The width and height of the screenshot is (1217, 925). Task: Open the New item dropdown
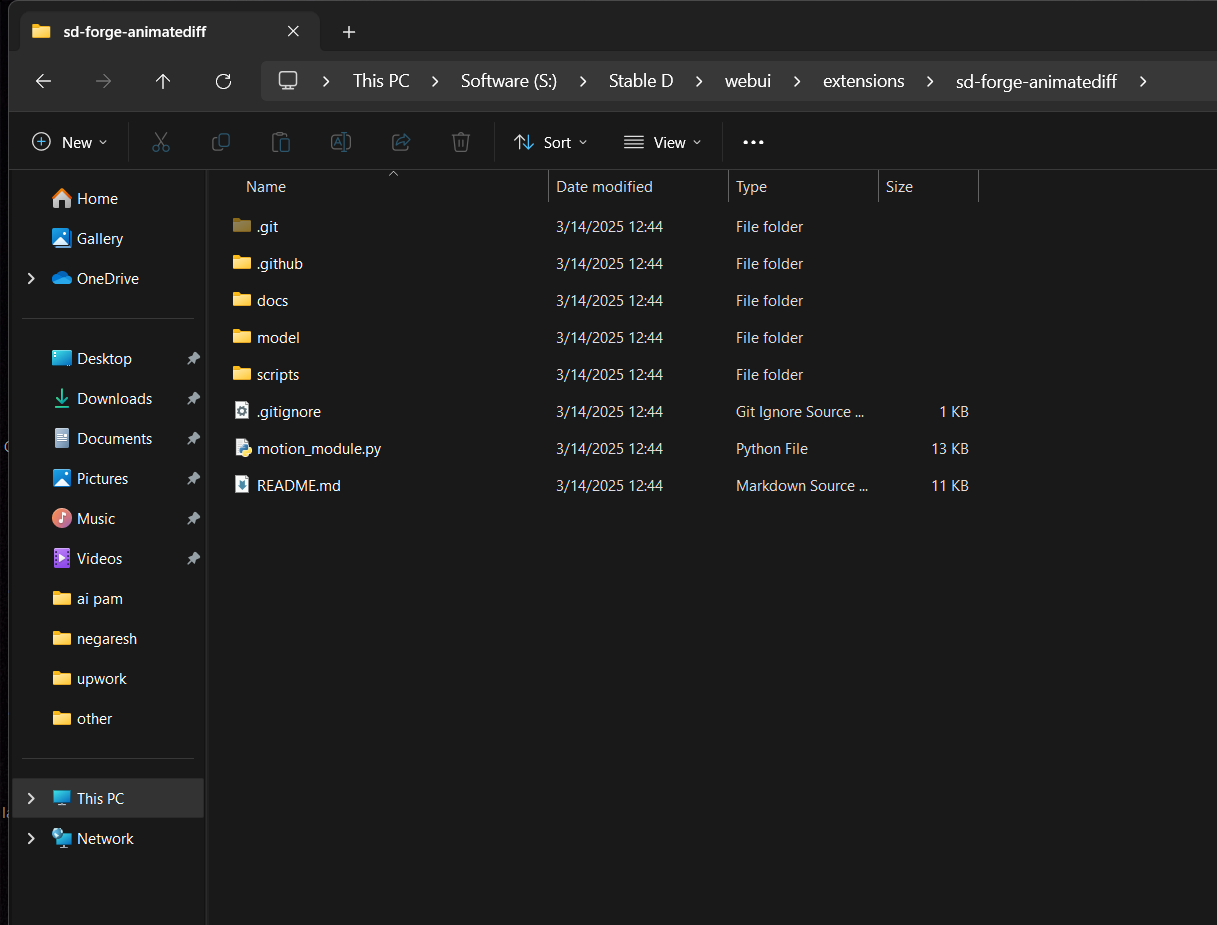point(70,142)
